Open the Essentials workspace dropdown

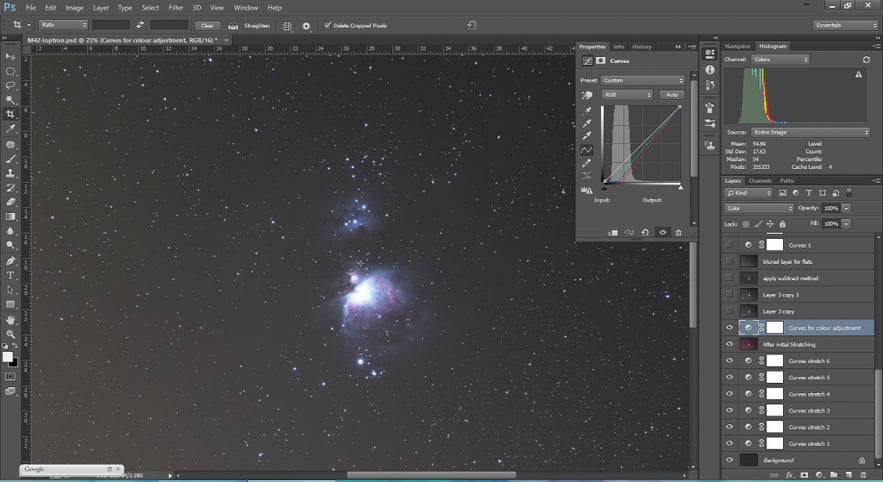coord(846,25)
